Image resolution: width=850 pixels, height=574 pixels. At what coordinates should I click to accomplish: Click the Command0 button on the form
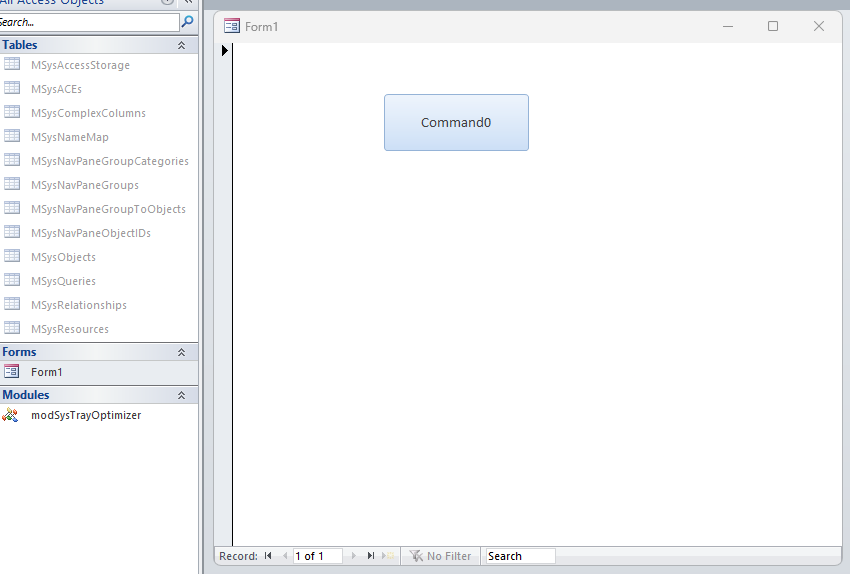pyautogui.click(x=456, y=123)
